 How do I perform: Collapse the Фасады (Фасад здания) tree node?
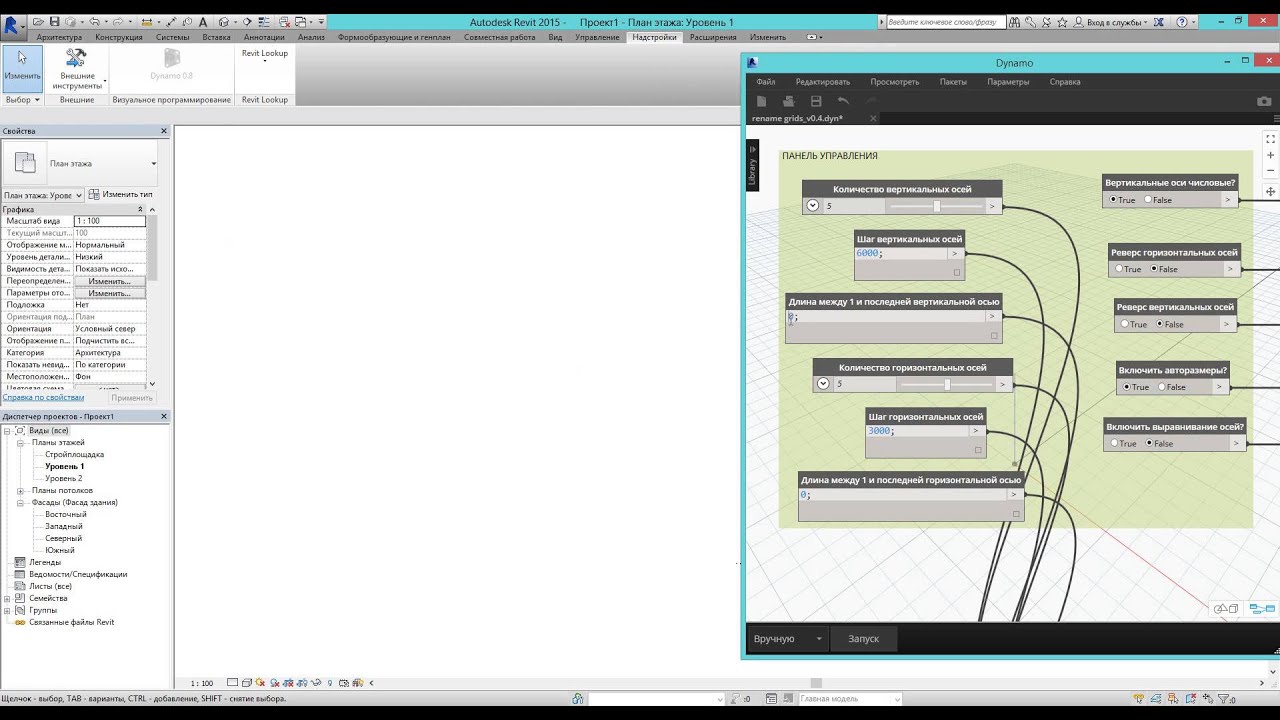point(20,502)
